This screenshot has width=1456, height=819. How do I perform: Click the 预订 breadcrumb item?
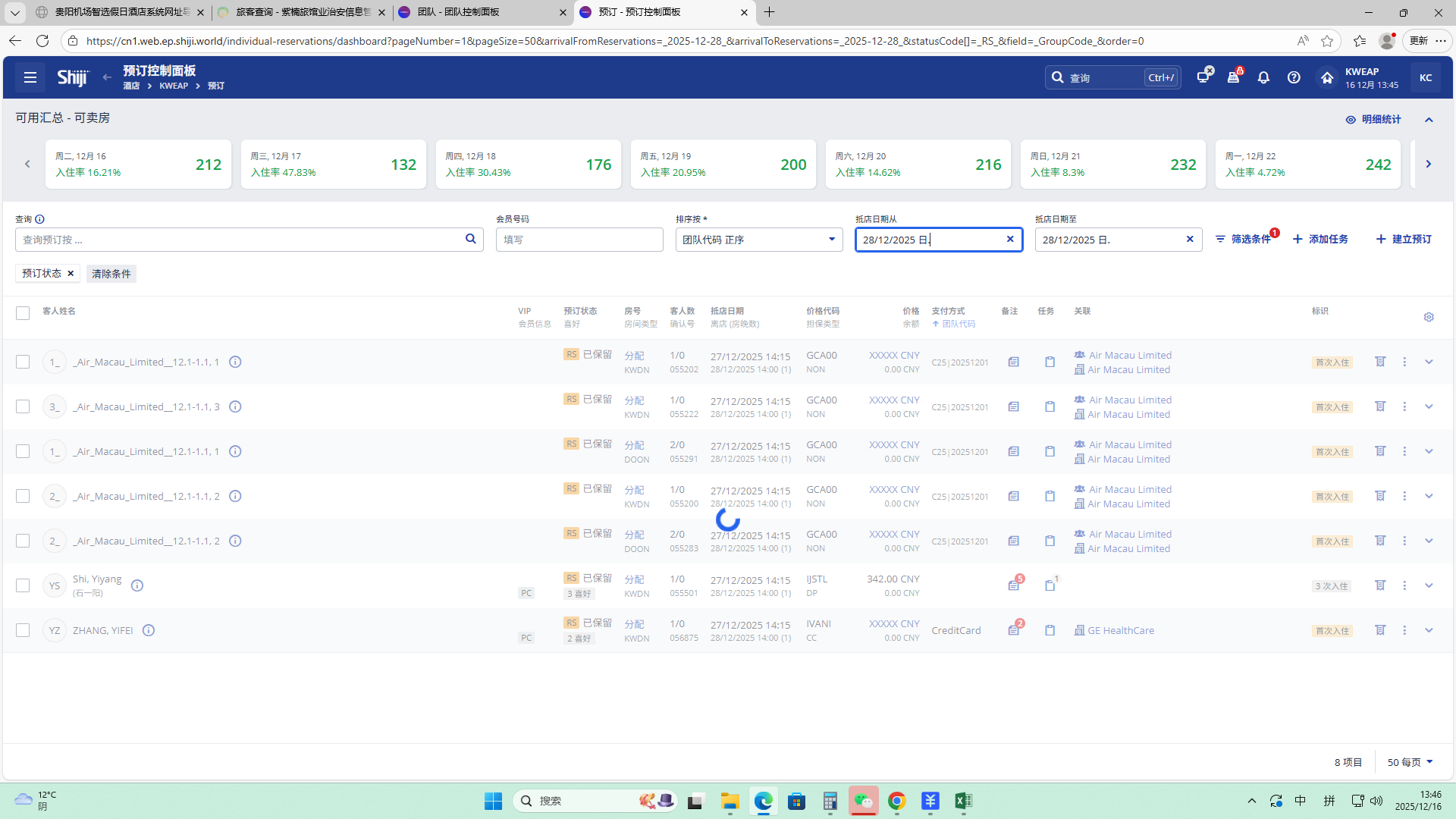coord(216,86)
